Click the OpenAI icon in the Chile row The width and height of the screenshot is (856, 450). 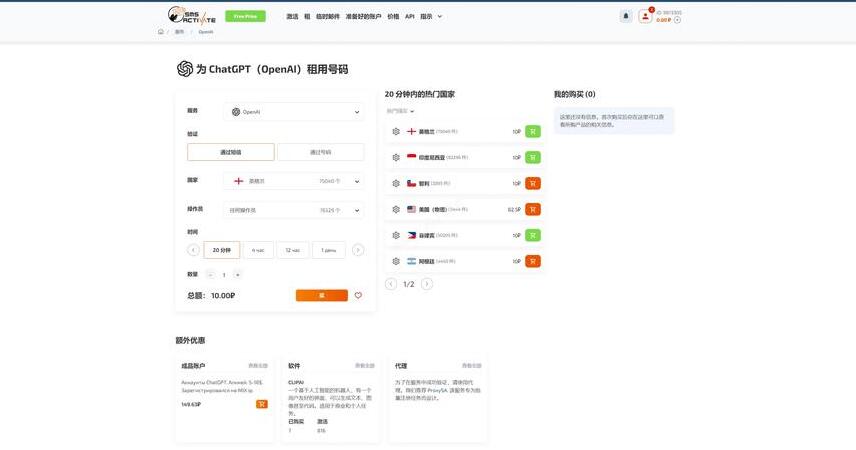point(396,183)
